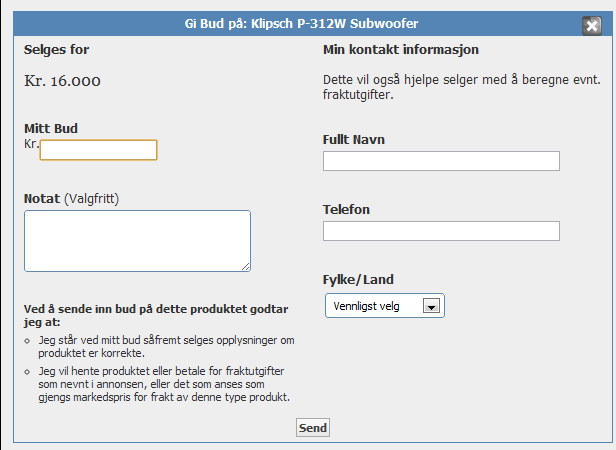Click the Kr. 16.000 price text
This screenshot has height=450, width=616.
tap(62, 81)
